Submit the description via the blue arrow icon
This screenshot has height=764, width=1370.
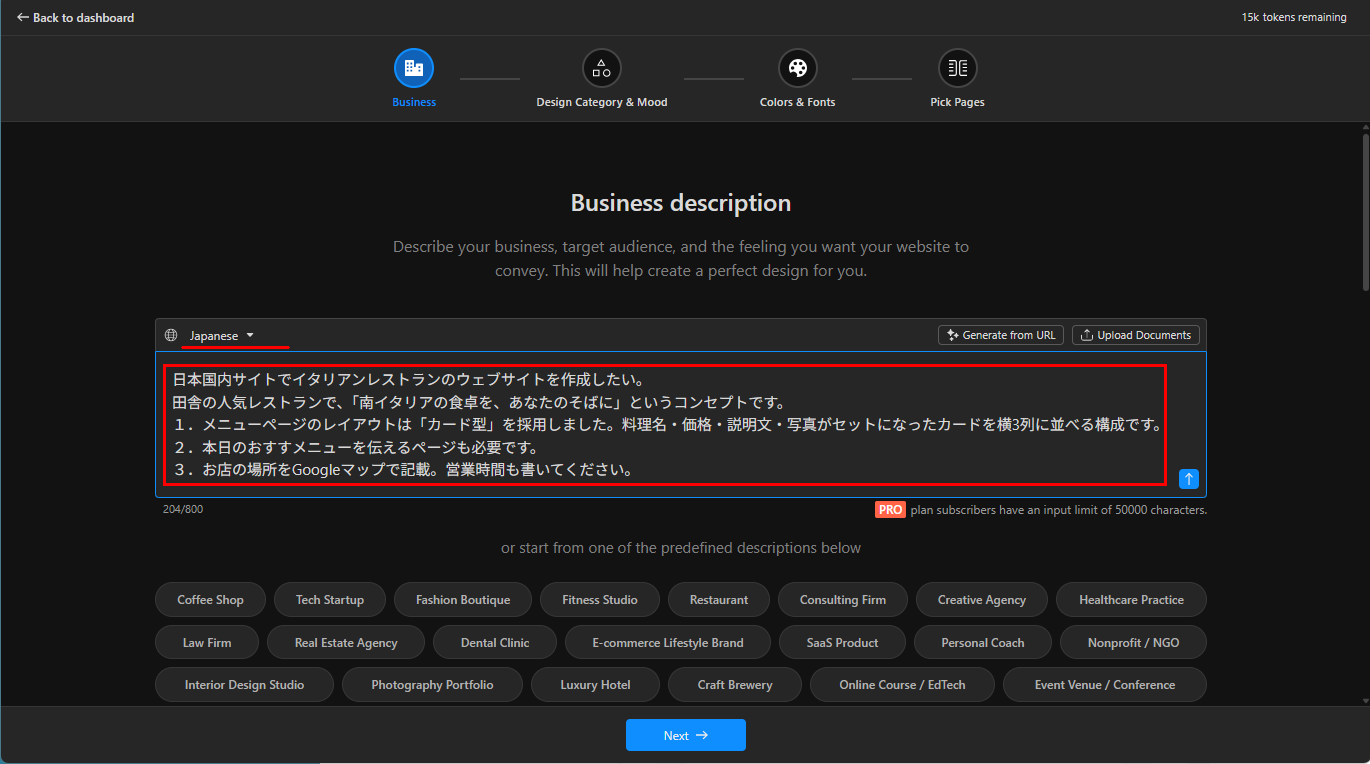point(1188,479)
